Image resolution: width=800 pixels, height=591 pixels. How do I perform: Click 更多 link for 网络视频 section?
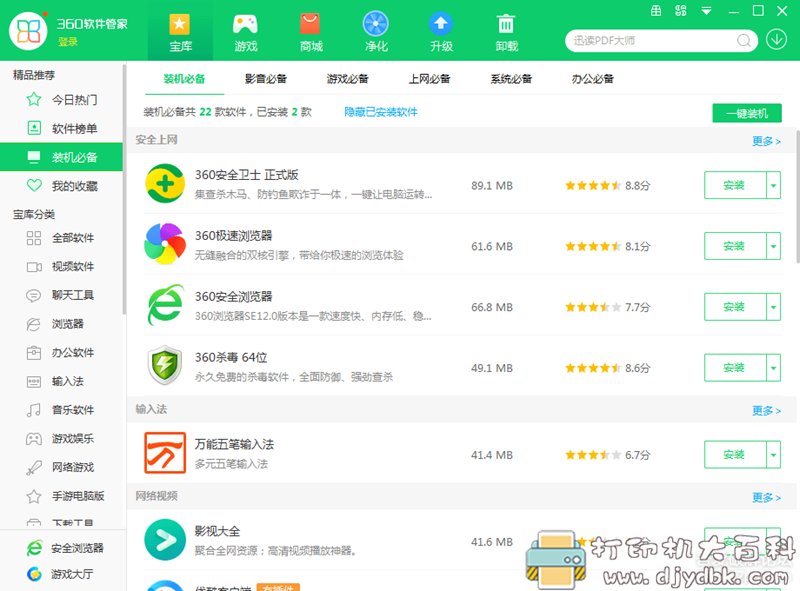(766, 497)
